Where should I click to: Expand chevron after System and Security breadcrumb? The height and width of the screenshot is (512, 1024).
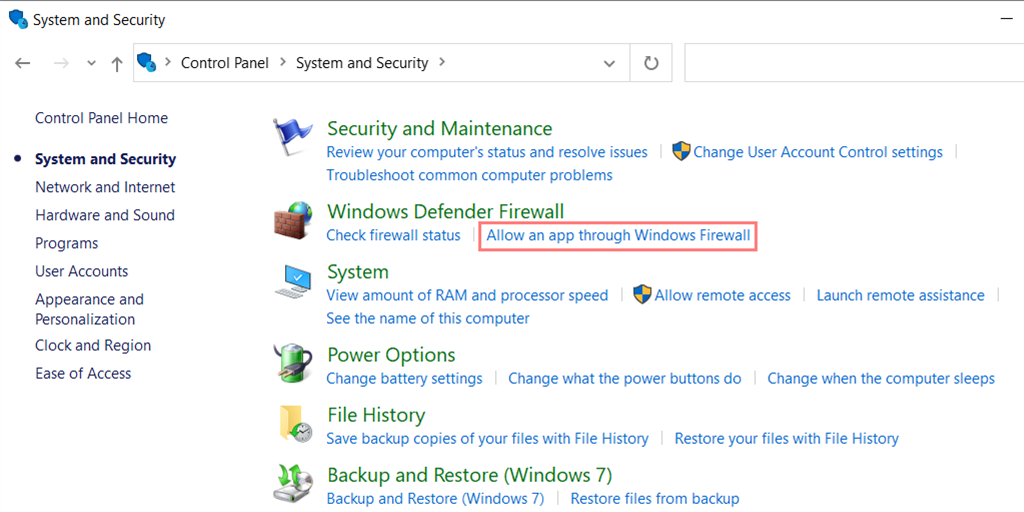pyautogui.click(x=442, y=63)
